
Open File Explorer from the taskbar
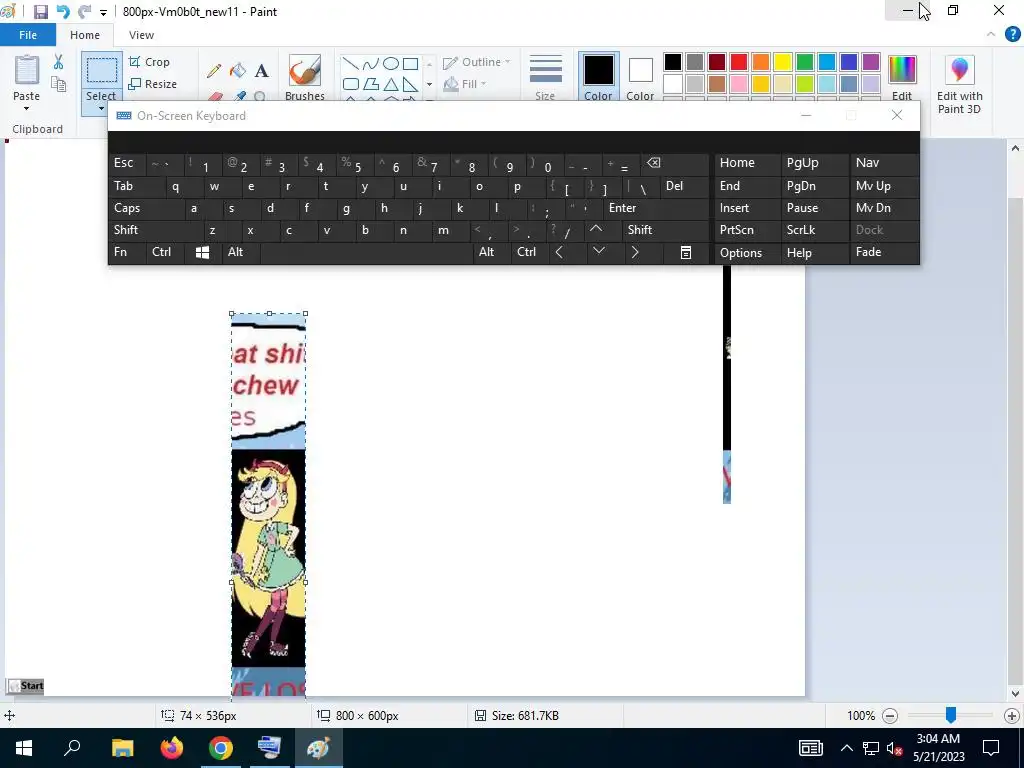point(122,748)
